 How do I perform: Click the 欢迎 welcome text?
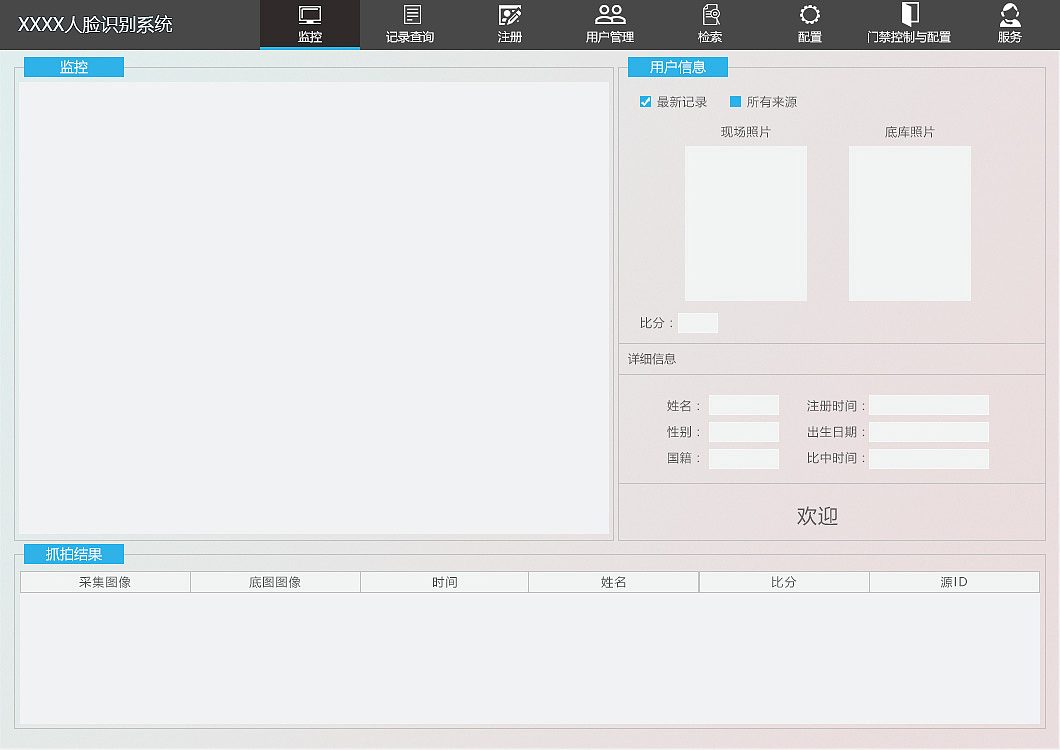(817, 516)
